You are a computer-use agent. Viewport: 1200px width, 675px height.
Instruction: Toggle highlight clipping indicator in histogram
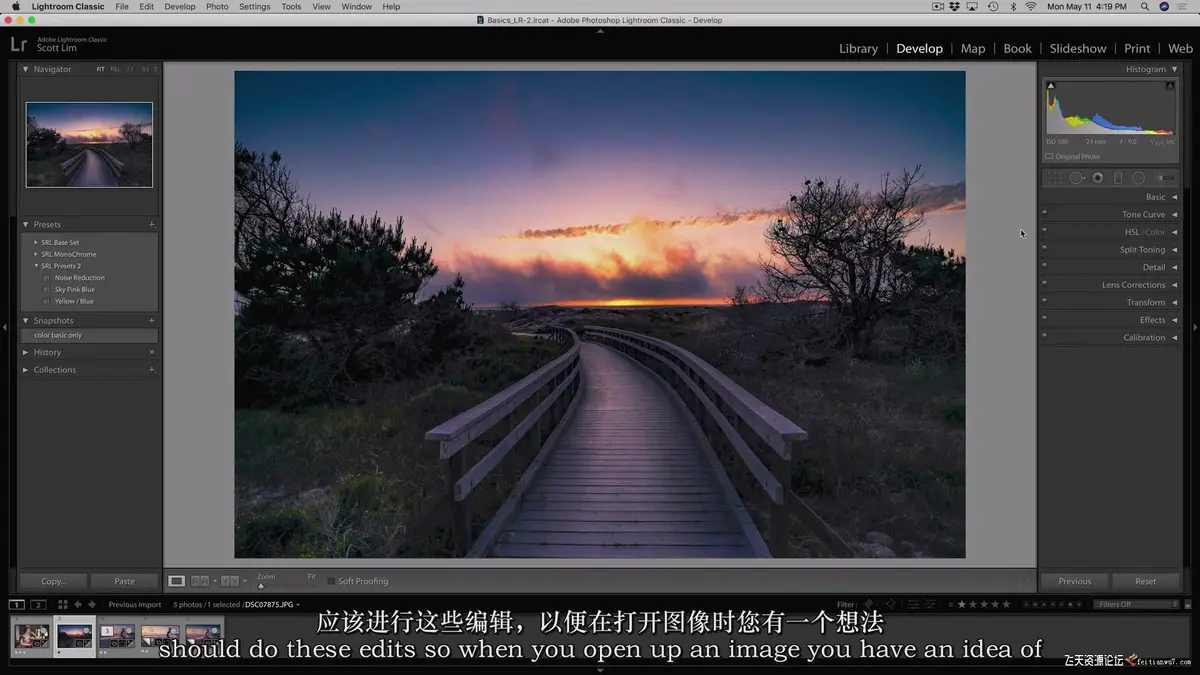[x=1170, y=86]
